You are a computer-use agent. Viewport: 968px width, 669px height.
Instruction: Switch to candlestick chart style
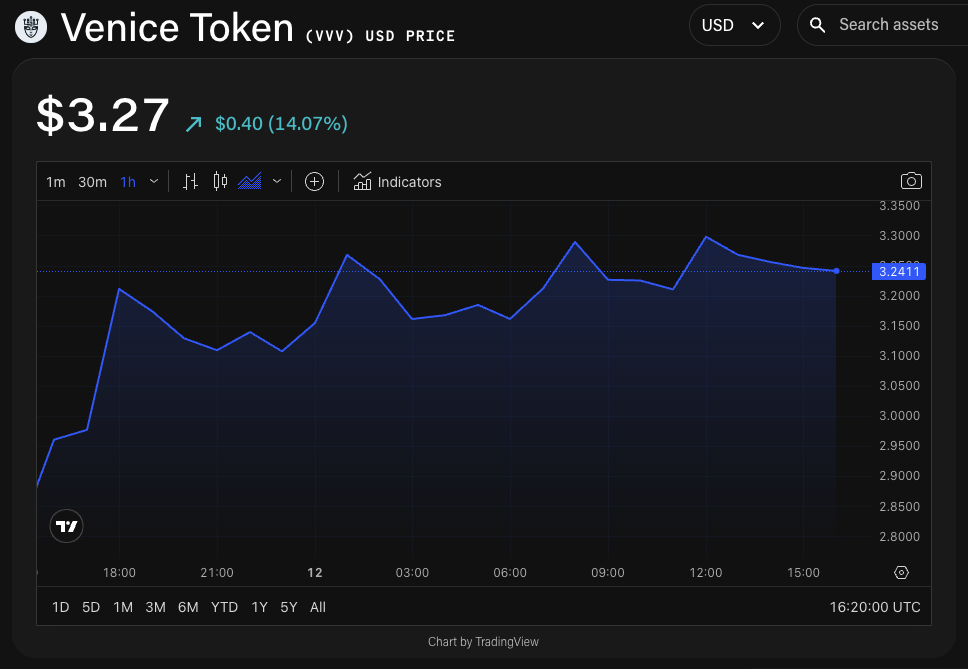[220, 181]
